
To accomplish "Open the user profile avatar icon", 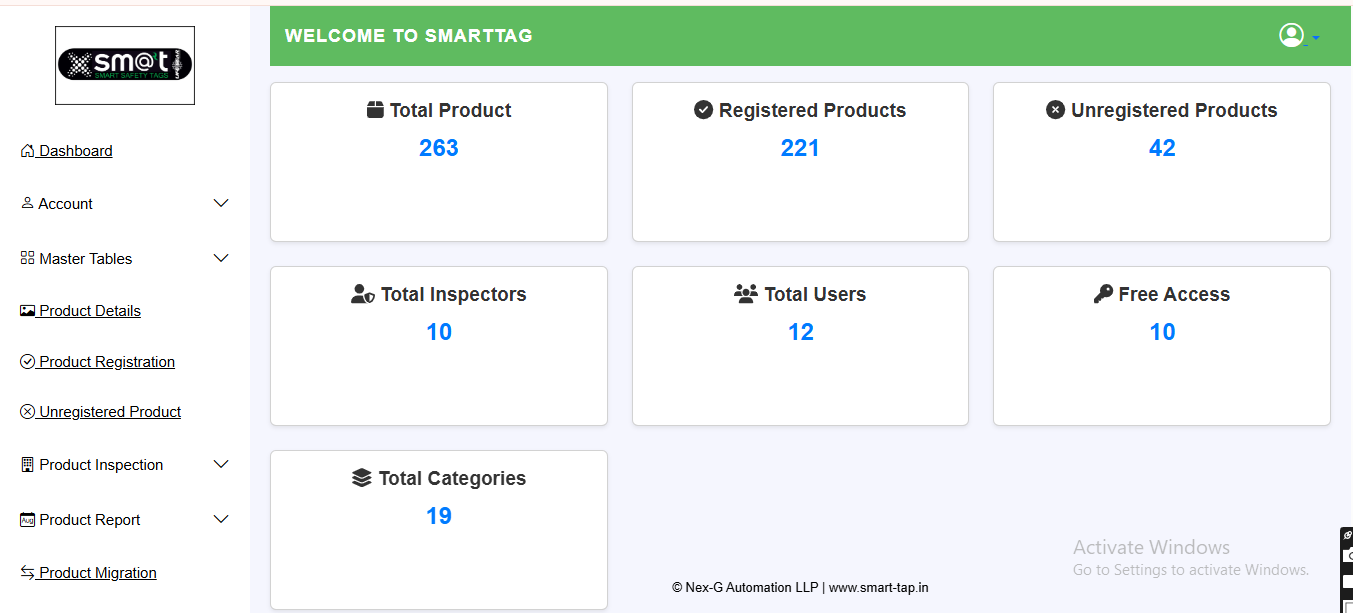I will [x=1291, y=35].
